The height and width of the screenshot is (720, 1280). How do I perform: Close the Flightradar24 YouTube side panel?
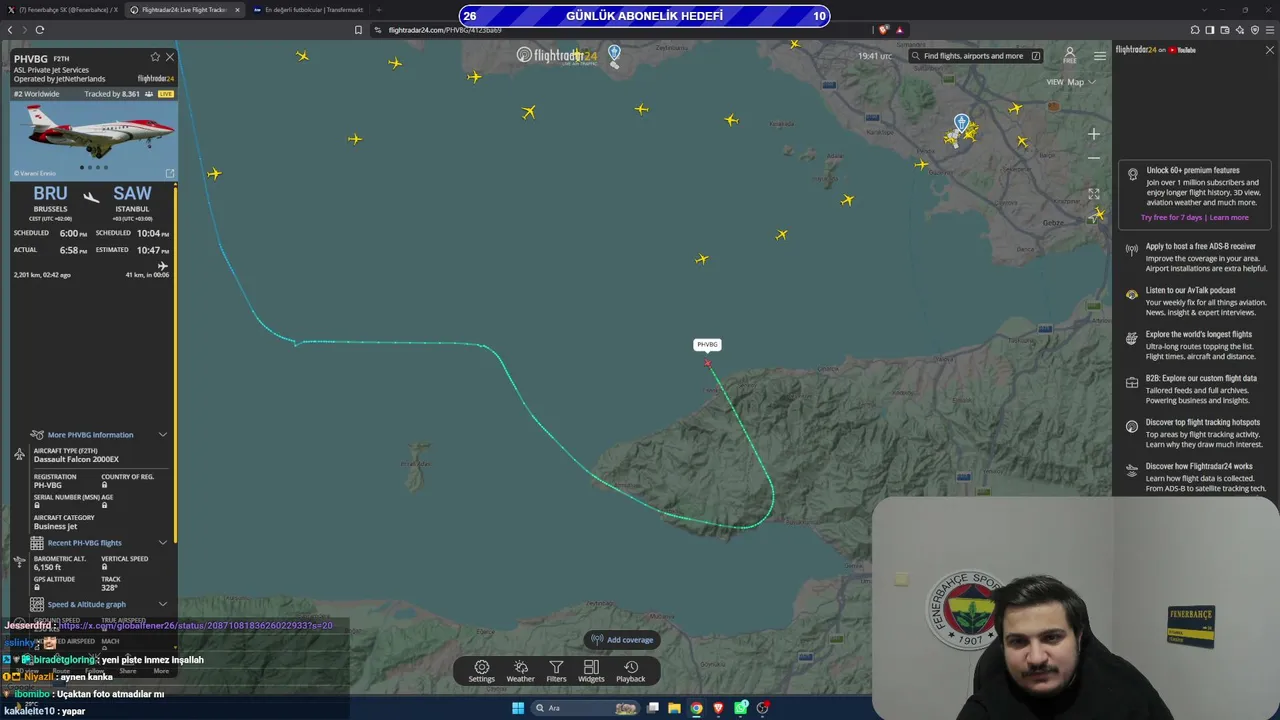tap(1270, 50)
